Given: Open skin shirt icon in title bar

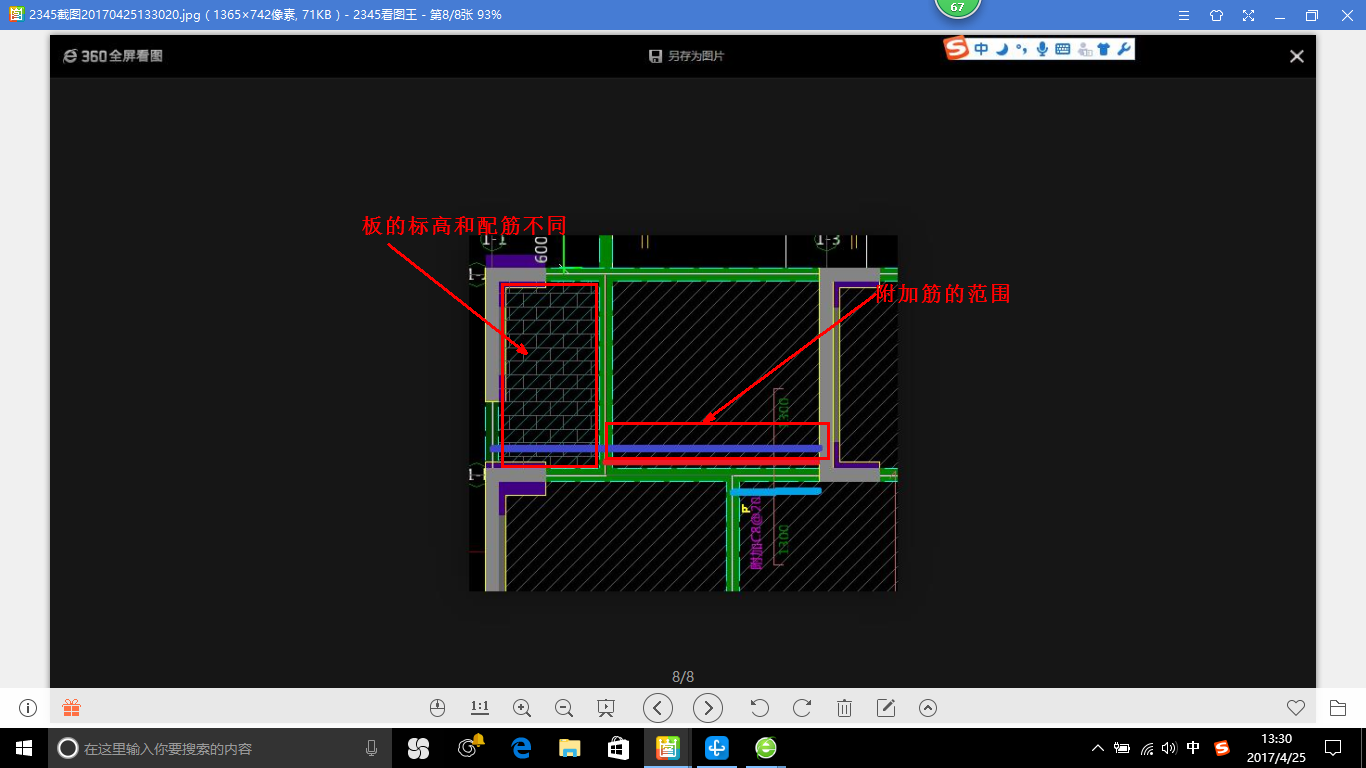Looking at the screenshot, I should point(1216,15).
